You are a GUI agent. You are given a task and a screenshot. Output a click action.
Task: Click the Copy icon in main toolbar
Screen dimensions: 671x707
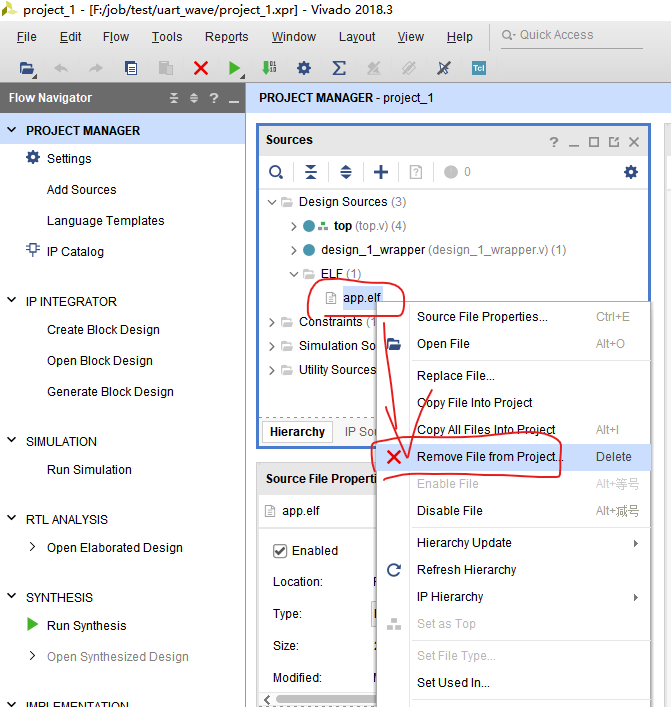point(131,68)
